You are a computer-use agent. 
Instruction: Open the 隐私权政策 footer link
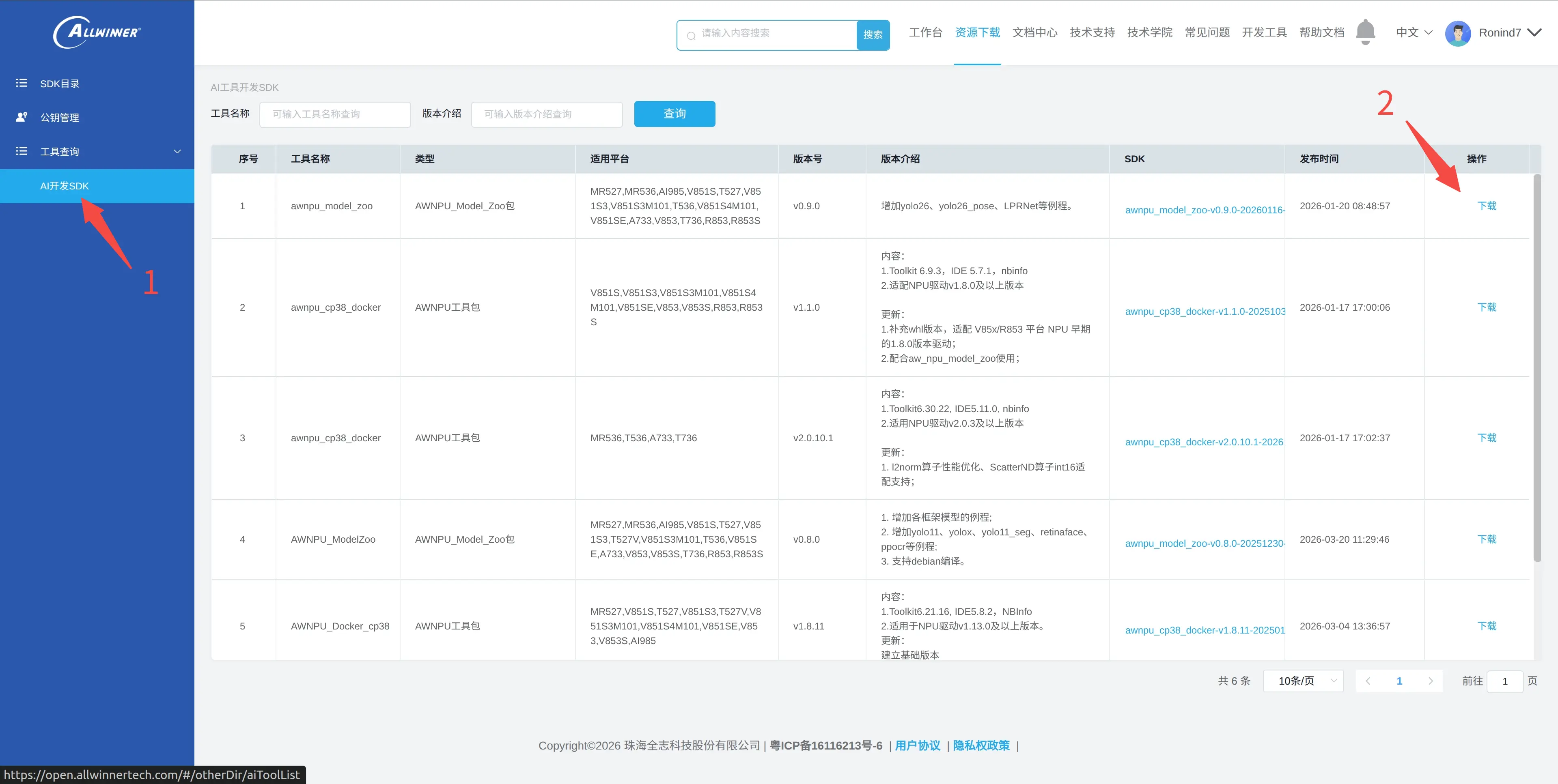coord(981,745)
